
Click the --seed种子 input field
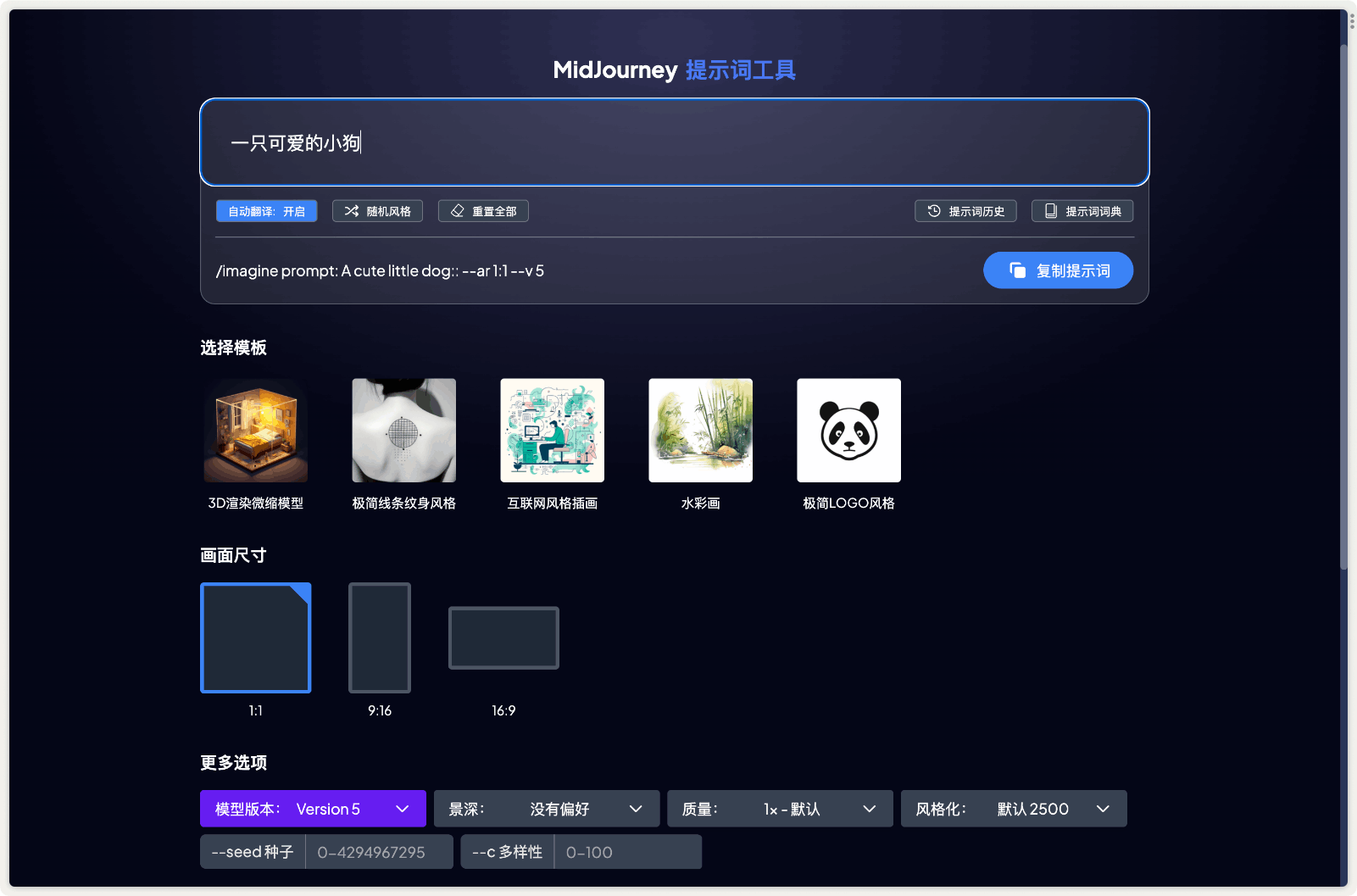(379, 852)
